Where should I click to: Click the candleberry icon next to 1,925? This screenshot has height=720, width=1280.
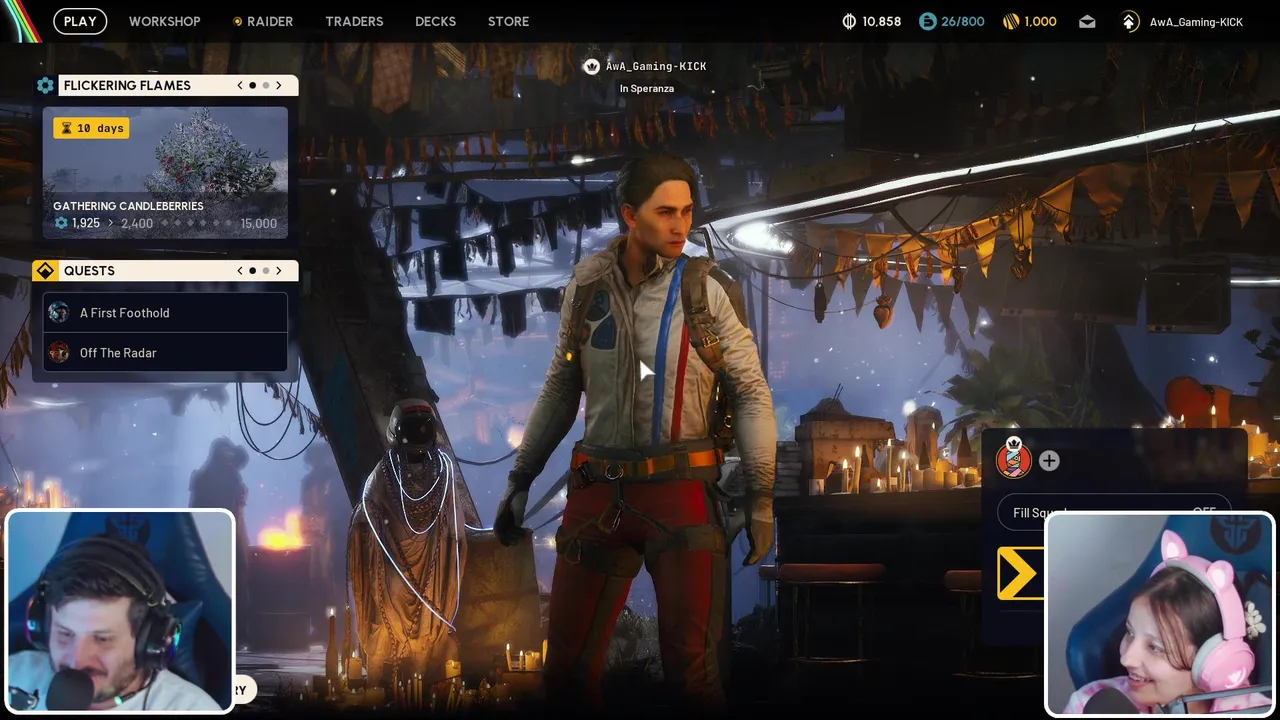pos(61,224)
